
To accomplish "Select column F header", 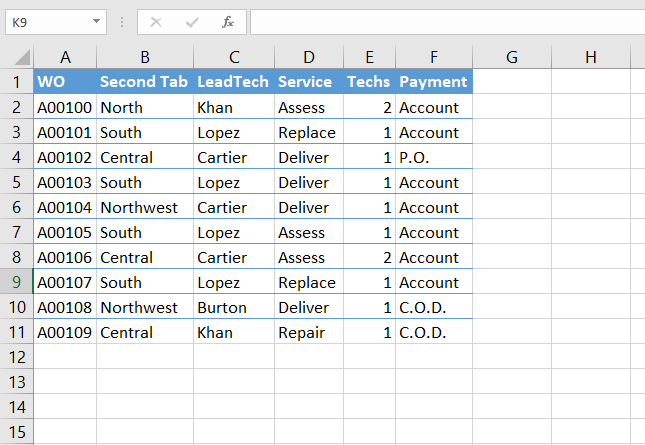I will (434, 57).
